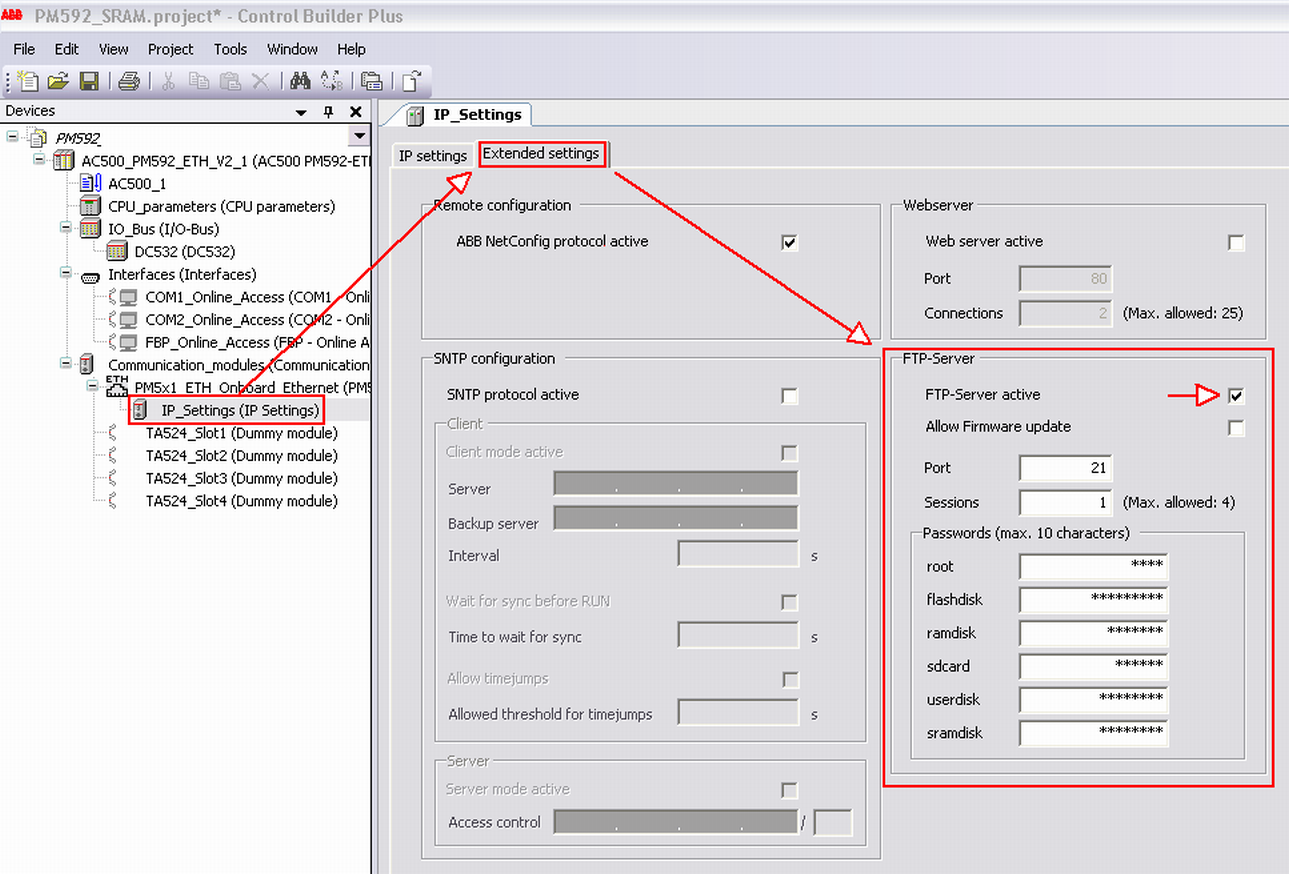Open the View menu
1289x874 pixels.
click(113, 49)
